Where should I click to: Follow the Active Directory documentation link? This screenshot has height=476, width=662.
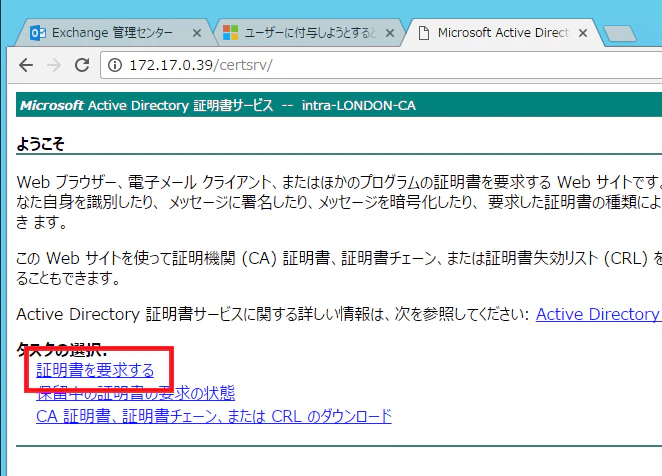pos(599,314)
